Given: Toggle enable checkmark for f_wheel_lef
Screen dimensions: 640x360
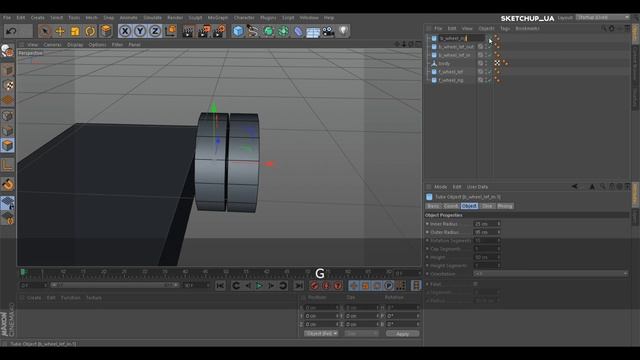Looking at the screenshot, I should 490,72.
